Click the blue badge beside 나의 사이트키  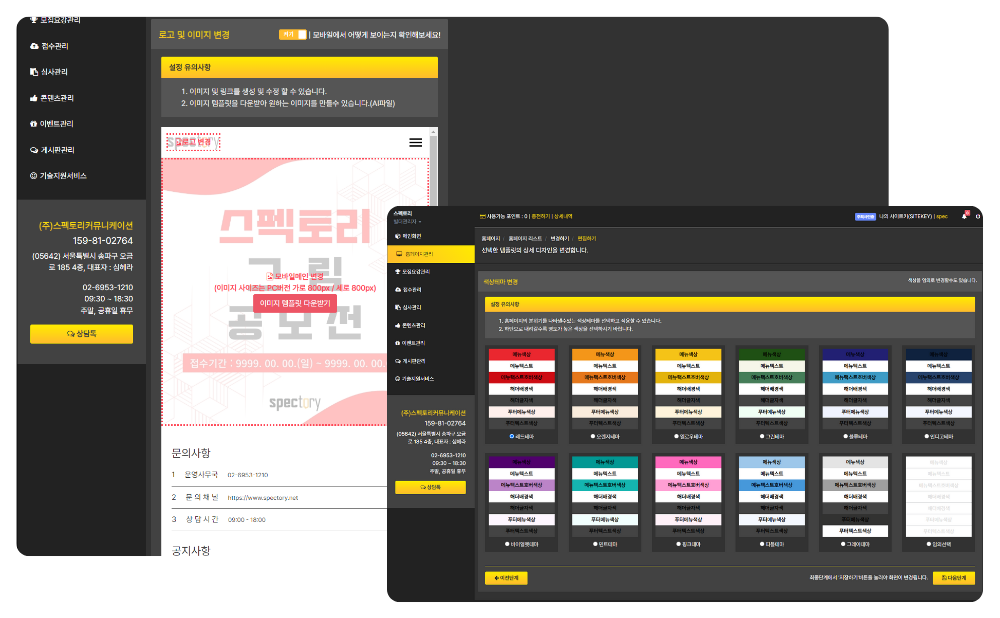point(865,217)
